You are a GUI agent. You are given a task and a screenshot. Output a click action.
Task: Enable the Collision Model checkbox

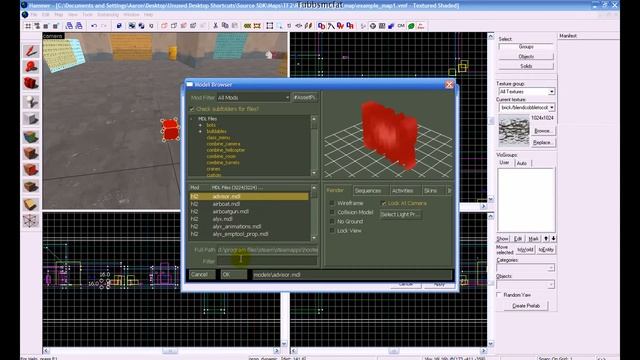click(332, 212)
